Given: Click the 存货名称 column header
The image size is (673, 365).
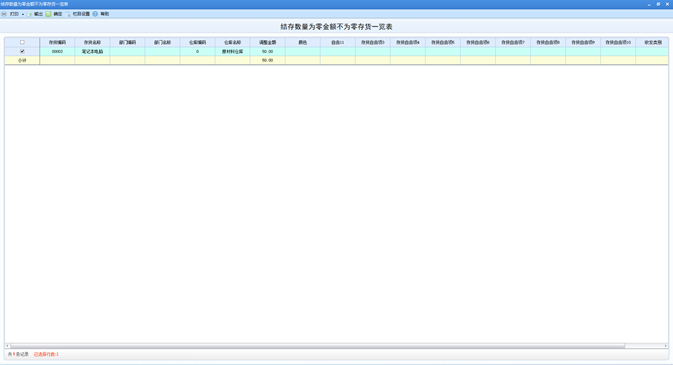Looking at the screenshot, I should pyautogui.click(x=92, y=42).
